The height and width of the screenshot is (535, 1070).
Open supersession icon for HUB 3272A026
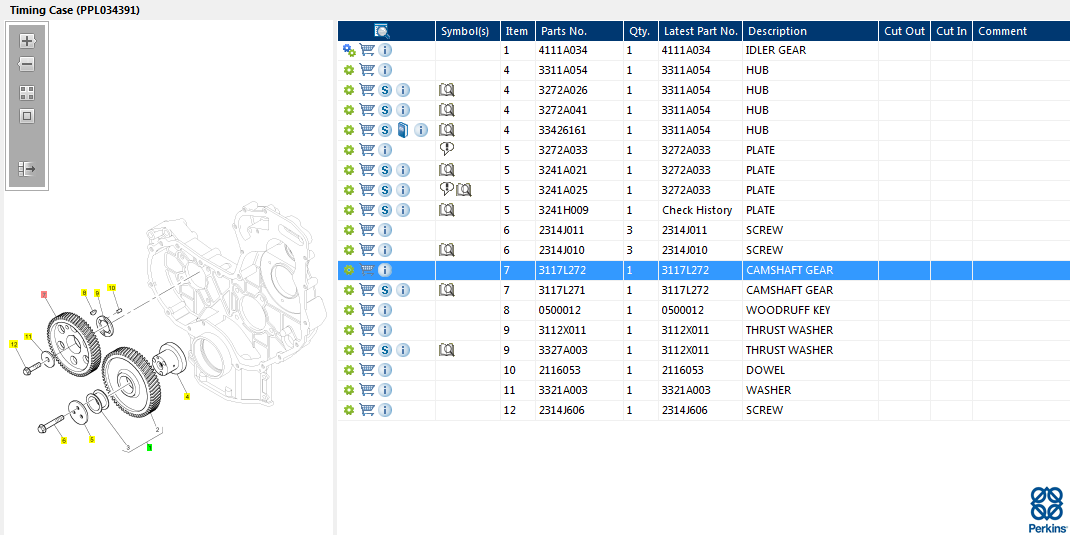[385, 90]
